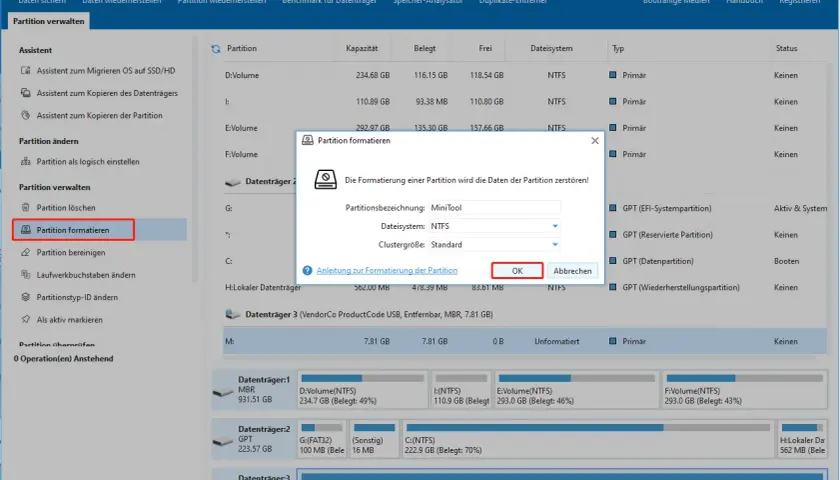Choose Partition bereinigen in the sidebar
The image size is (840, 480).
71,252
